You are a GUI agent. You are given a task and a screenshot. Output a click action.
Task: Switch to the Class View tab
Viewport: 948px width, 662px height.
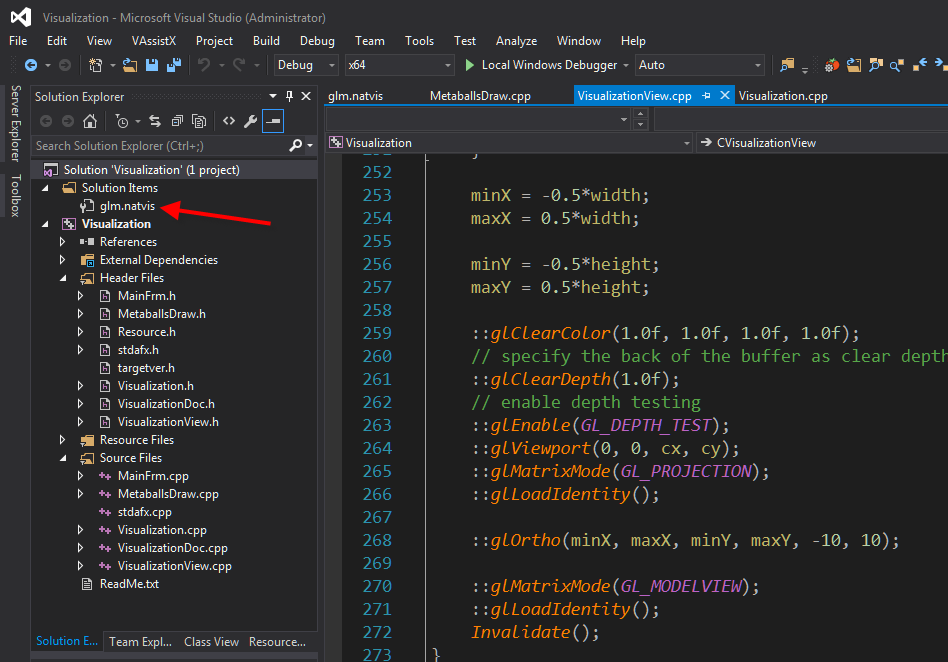coord(211,642)
